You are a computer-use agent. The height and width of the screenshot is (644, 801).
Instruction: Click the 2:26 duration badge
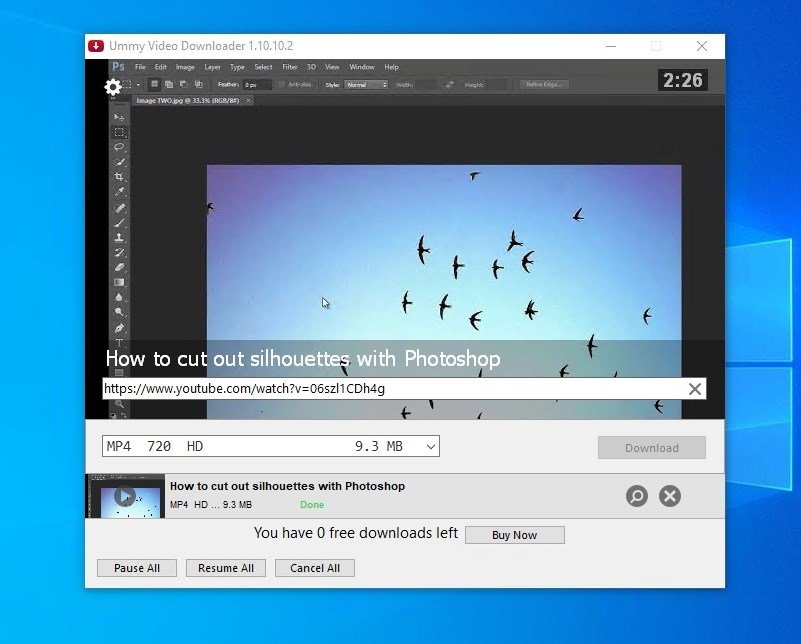[x=682, y=80]
